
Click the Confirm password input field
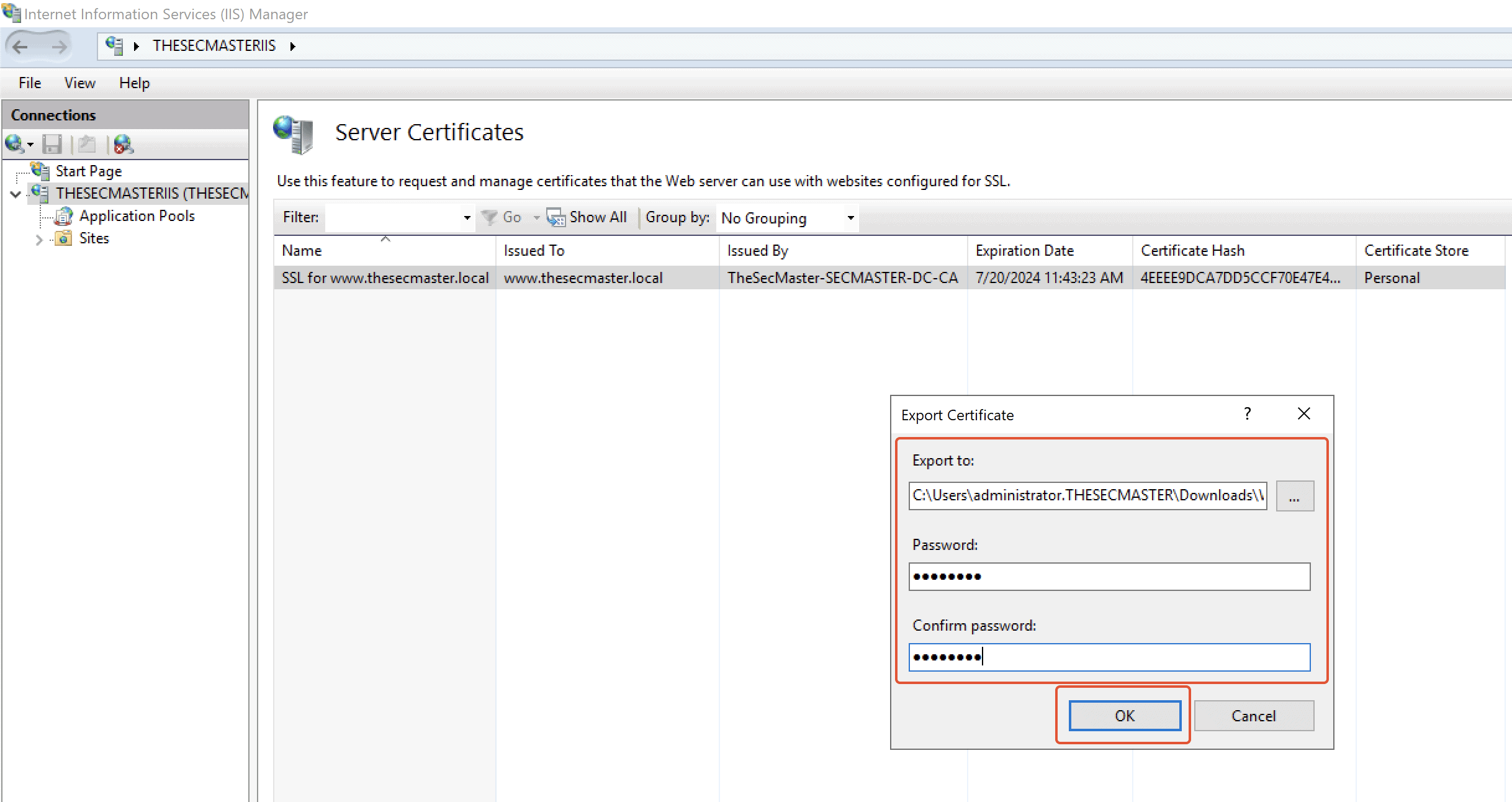[1110, 657]
